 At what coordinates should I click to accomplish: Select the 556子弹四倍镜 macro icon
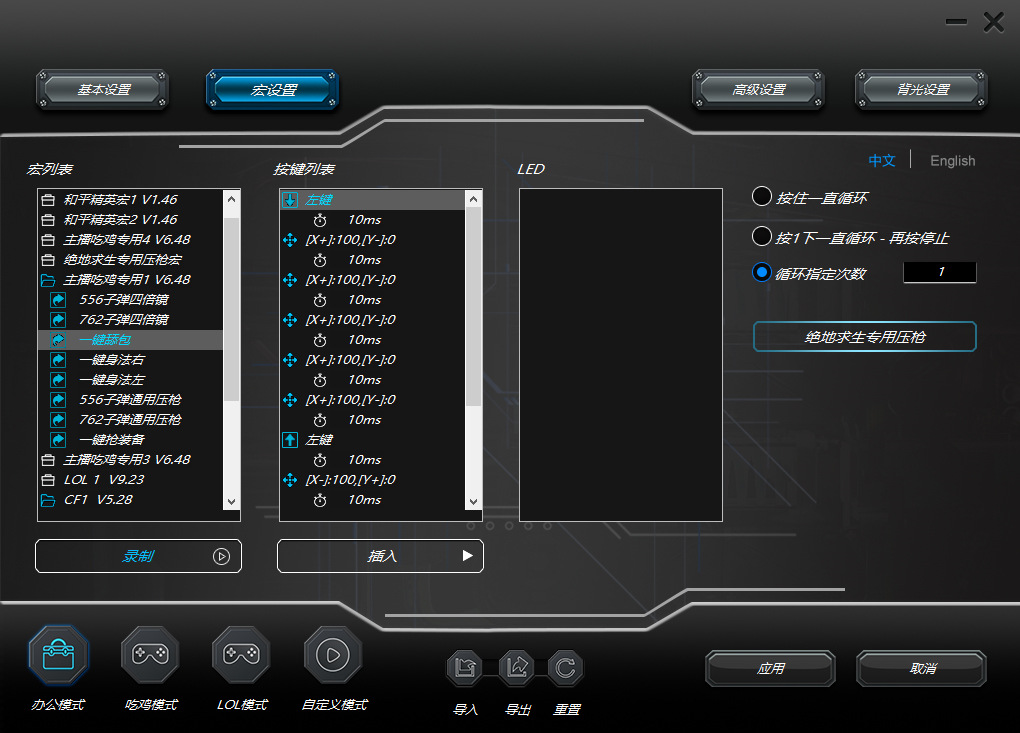[x=59, y=300]
